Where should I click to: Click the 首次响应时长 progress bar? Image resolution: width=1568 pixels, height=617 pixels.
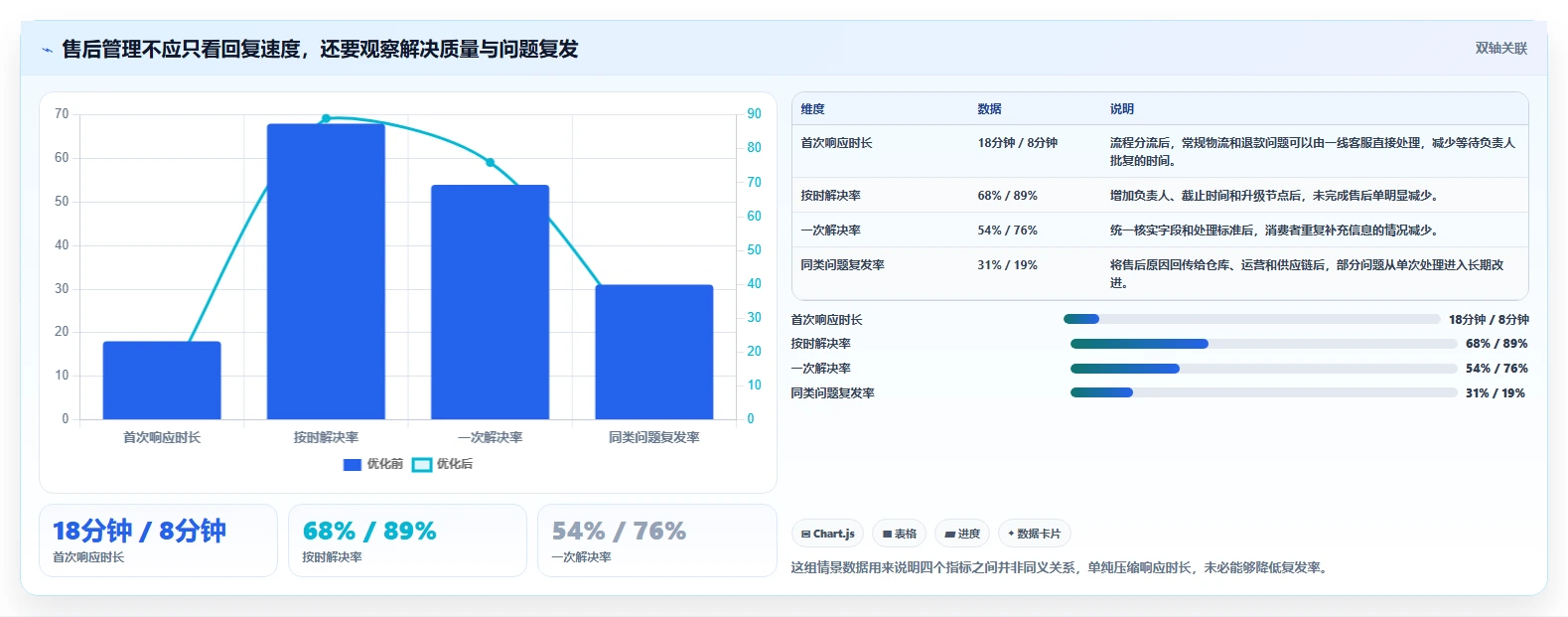click(1251, 319)
